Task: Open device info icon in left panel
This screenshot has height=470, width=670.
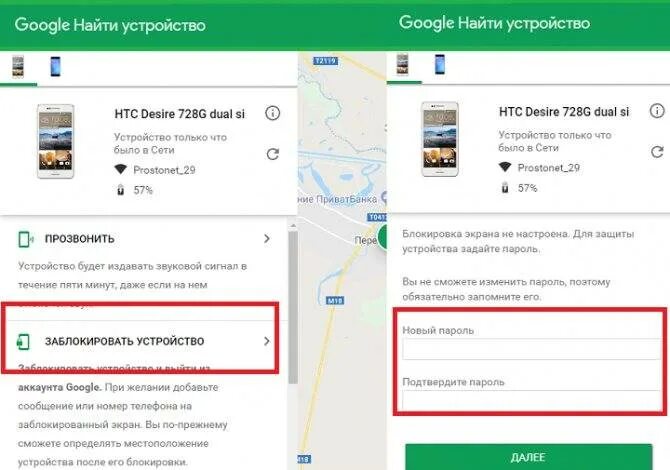Action: coord(273,113)
